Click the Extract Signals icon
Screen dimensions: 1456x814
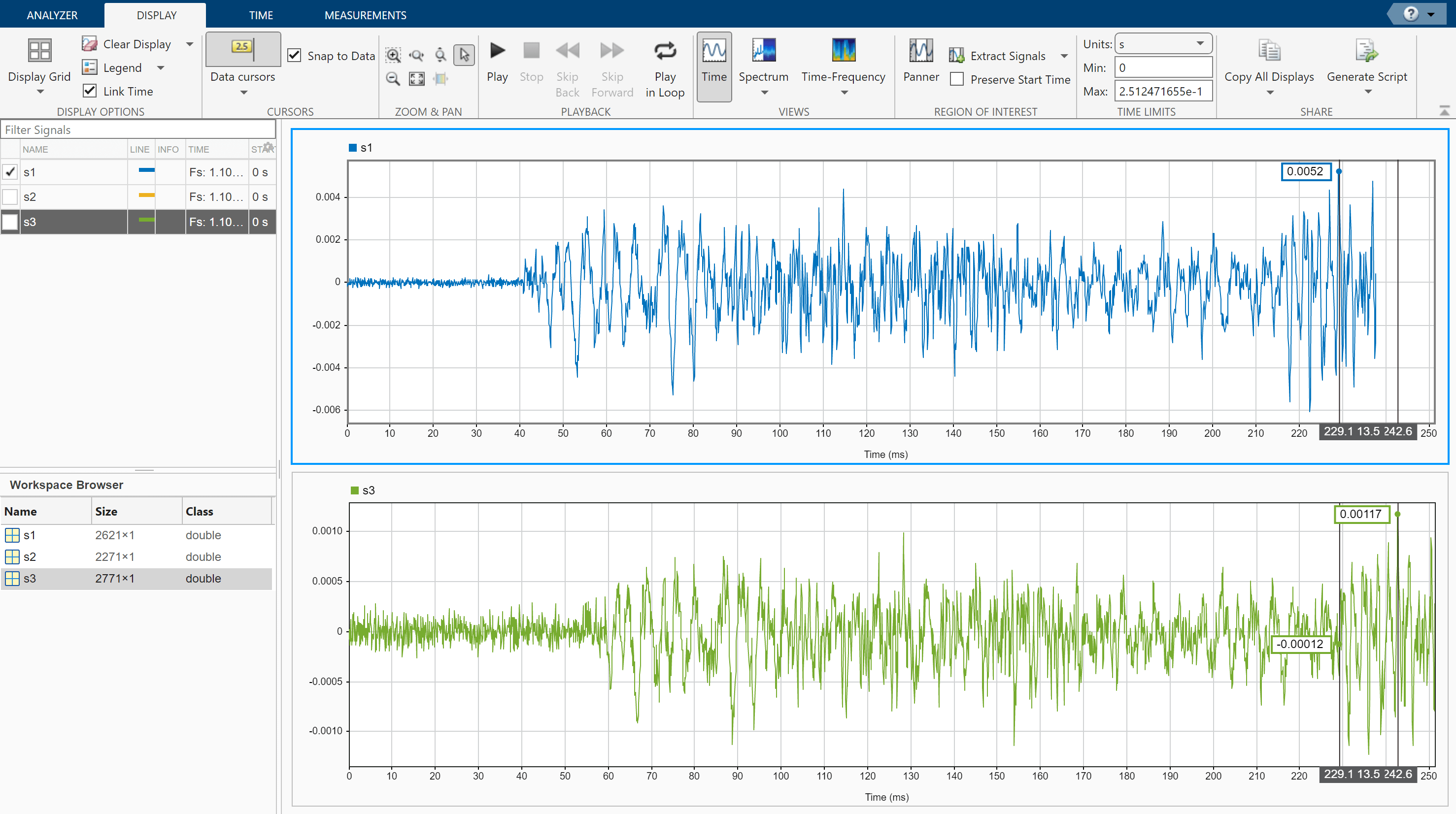coord(956,55)
